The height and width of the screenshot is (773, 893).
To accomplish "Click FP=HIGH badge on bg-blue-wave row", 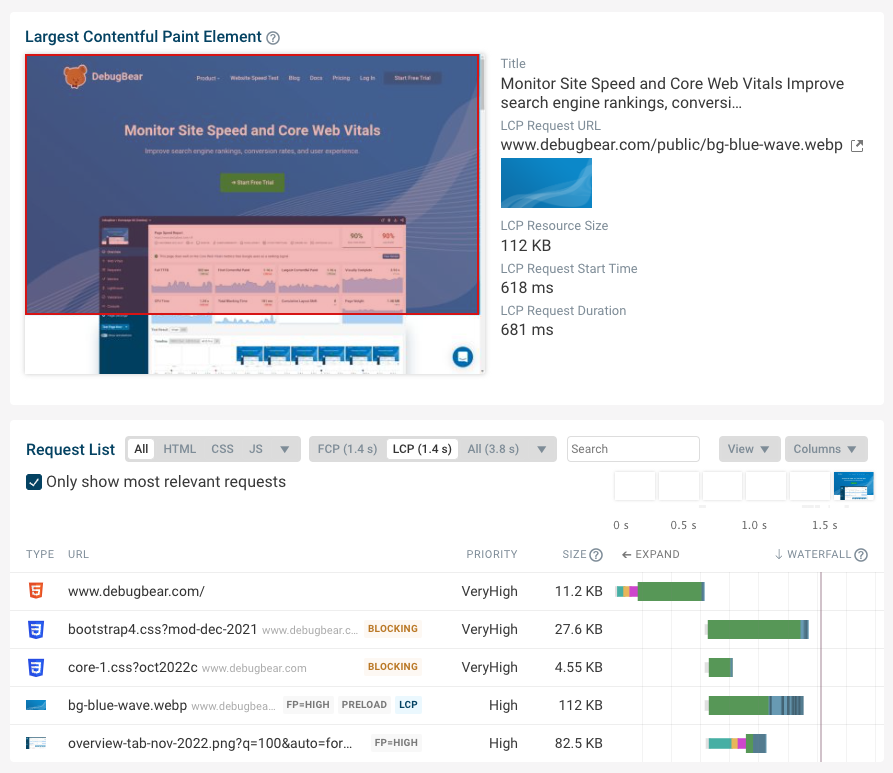I will pyautogui.click(x=308, y=705).
